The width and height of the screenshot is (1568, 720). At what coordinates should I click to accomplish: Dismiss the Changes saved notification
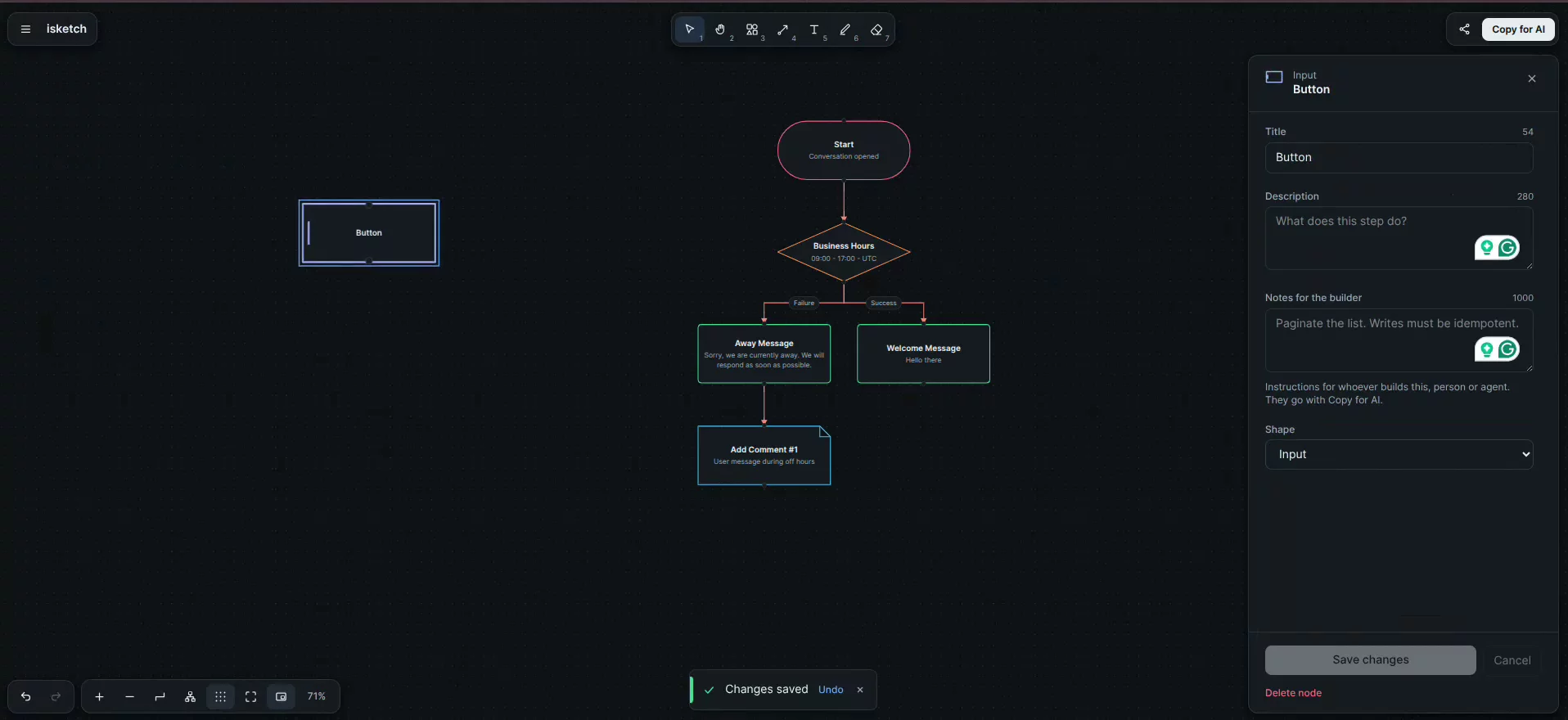860,690
